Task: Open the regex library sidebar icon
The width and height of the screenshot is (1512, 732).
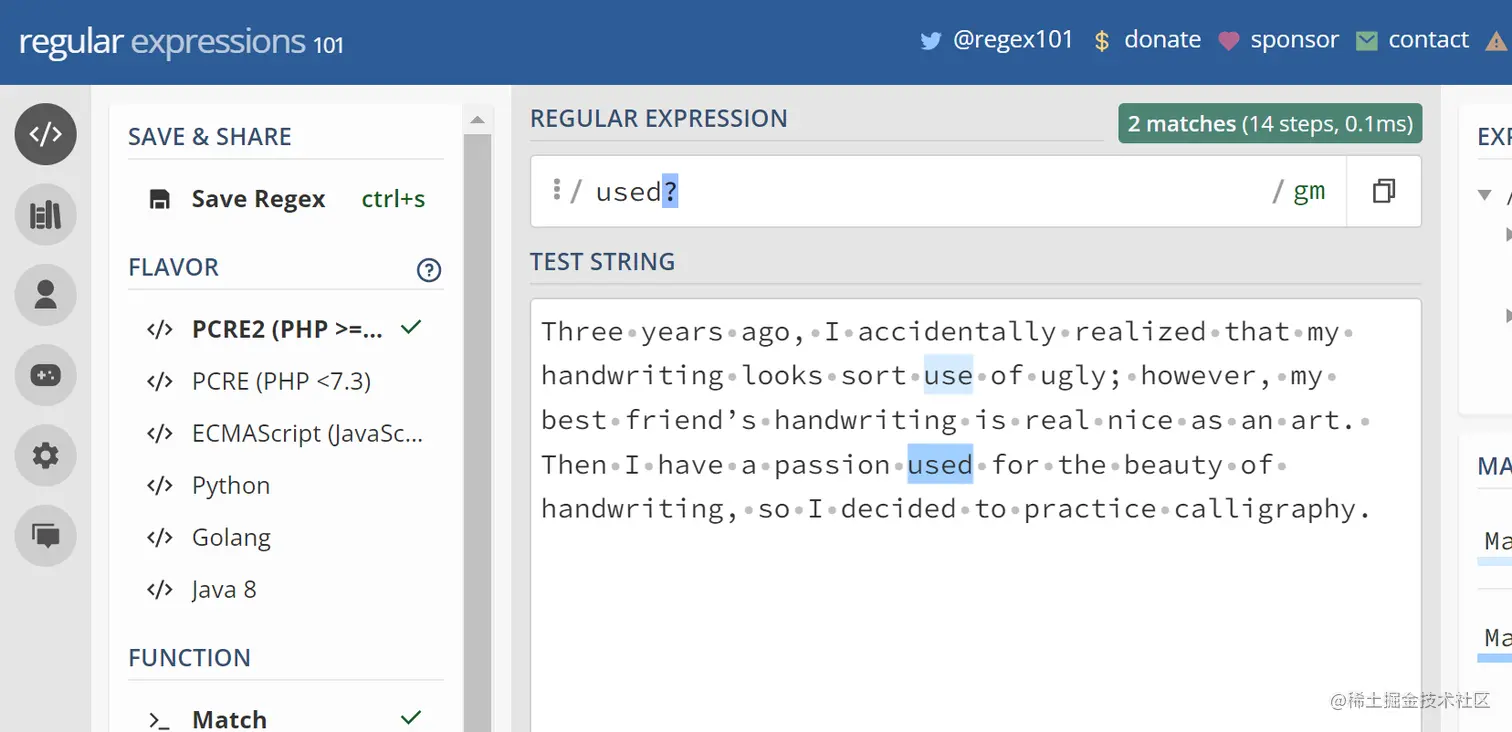Action: [x=45, y=215]
